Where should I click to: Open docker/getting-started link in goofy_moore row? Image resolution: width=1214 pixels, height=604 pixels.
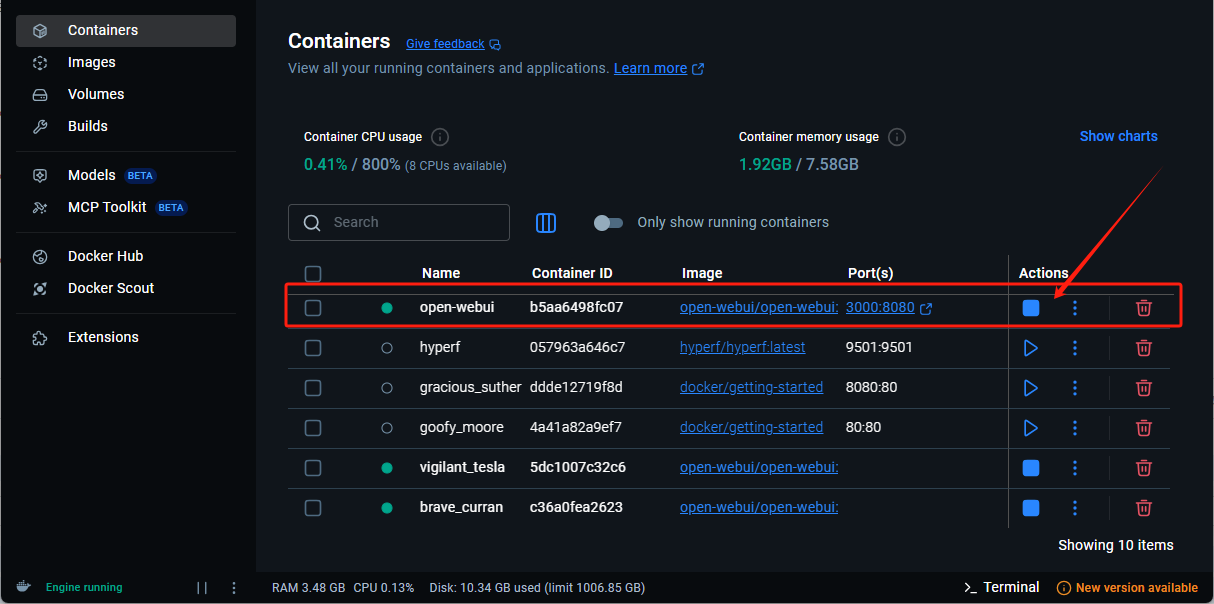coord(751,428)
